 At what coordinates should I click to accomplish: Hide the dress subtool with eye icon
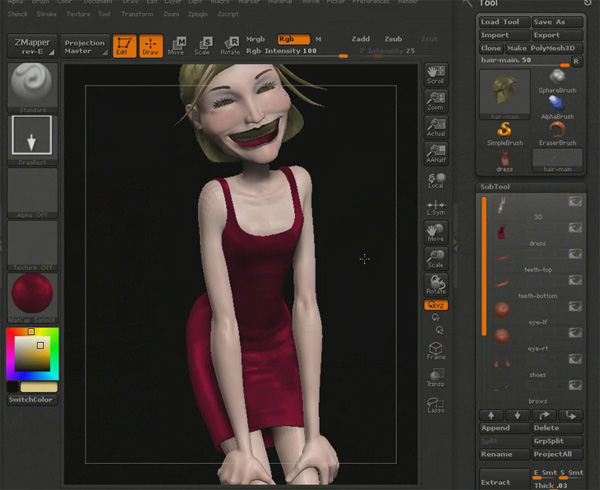pos(575,228)
